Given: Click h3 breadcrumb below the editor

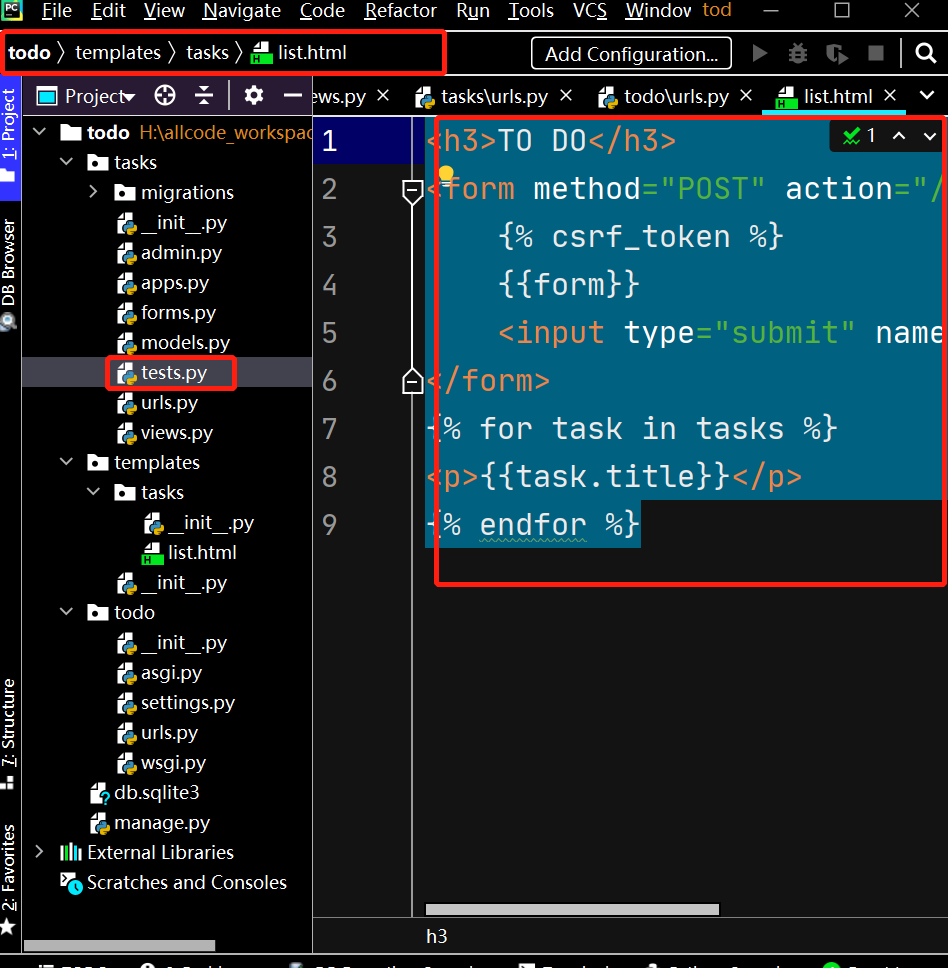Looking at the screenshot, I should click(x=436, y=937).
